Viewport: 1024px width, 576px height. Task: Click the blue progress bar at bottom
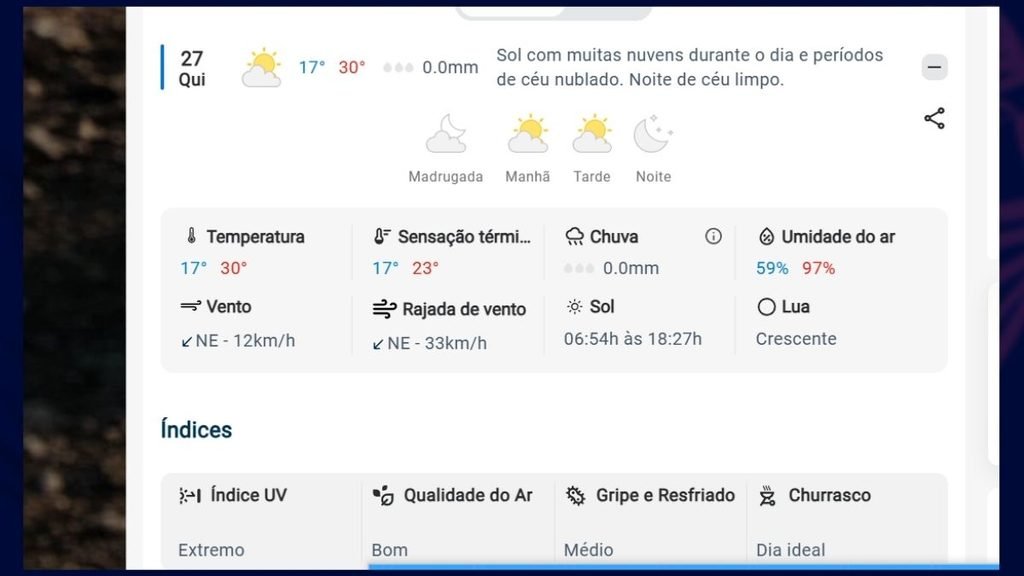click(684, 567)
